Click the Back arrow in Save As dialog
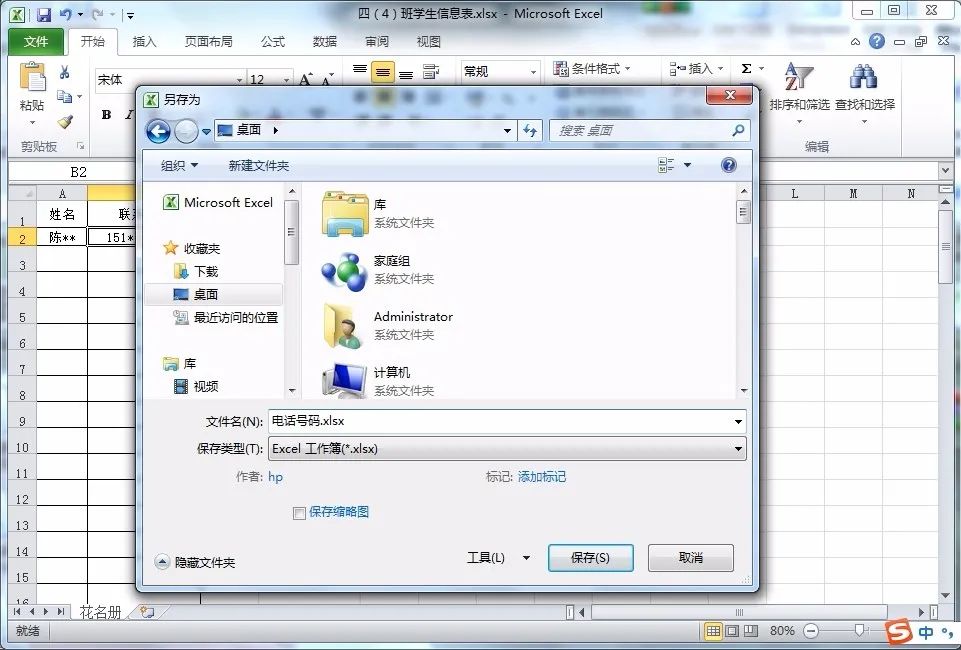The width and height of the screenshot is (961, 650). pyautogui.click(x=158, y=130)
